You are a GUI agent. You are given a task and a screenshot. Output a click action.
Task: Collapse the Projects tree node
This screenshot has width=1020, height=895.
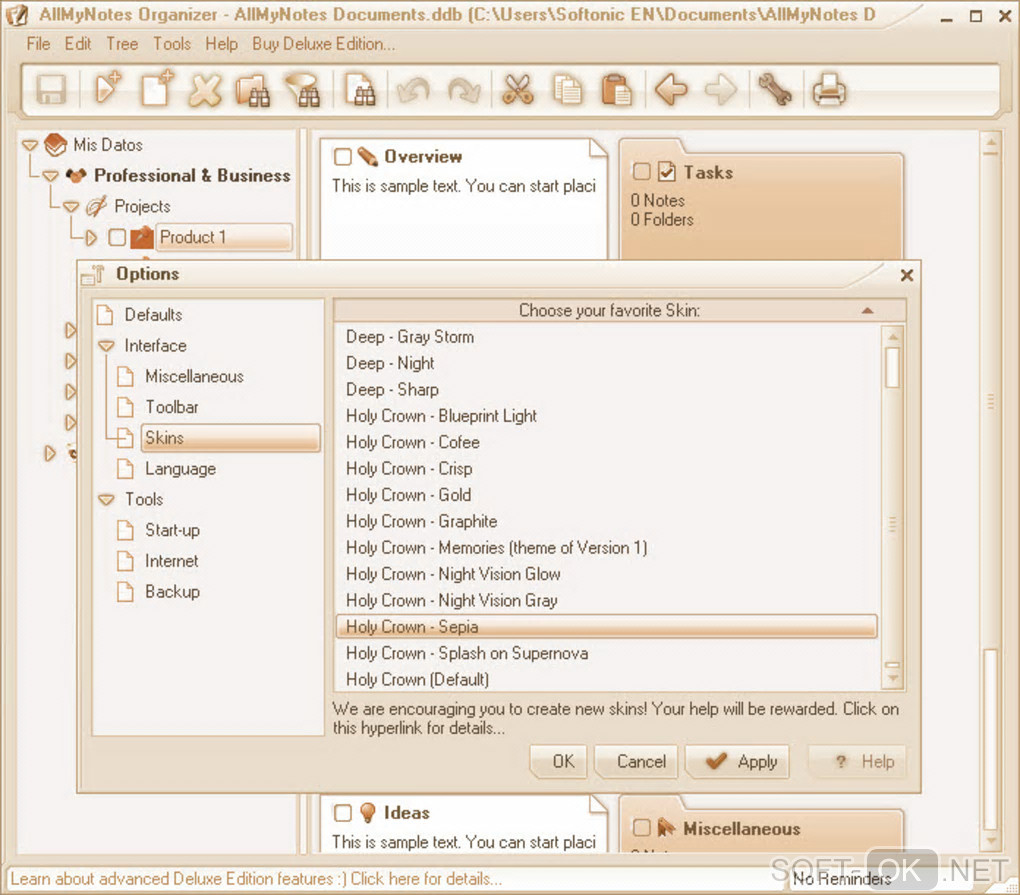pos(71,207)
